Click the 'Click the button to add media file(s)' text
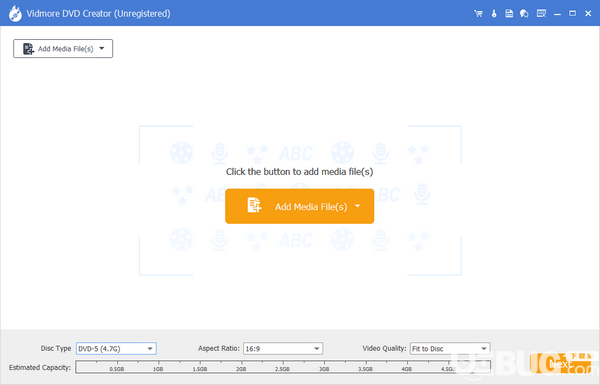This screenshot has height=385, width=600. pyautogui.click(x=299, y=172)
